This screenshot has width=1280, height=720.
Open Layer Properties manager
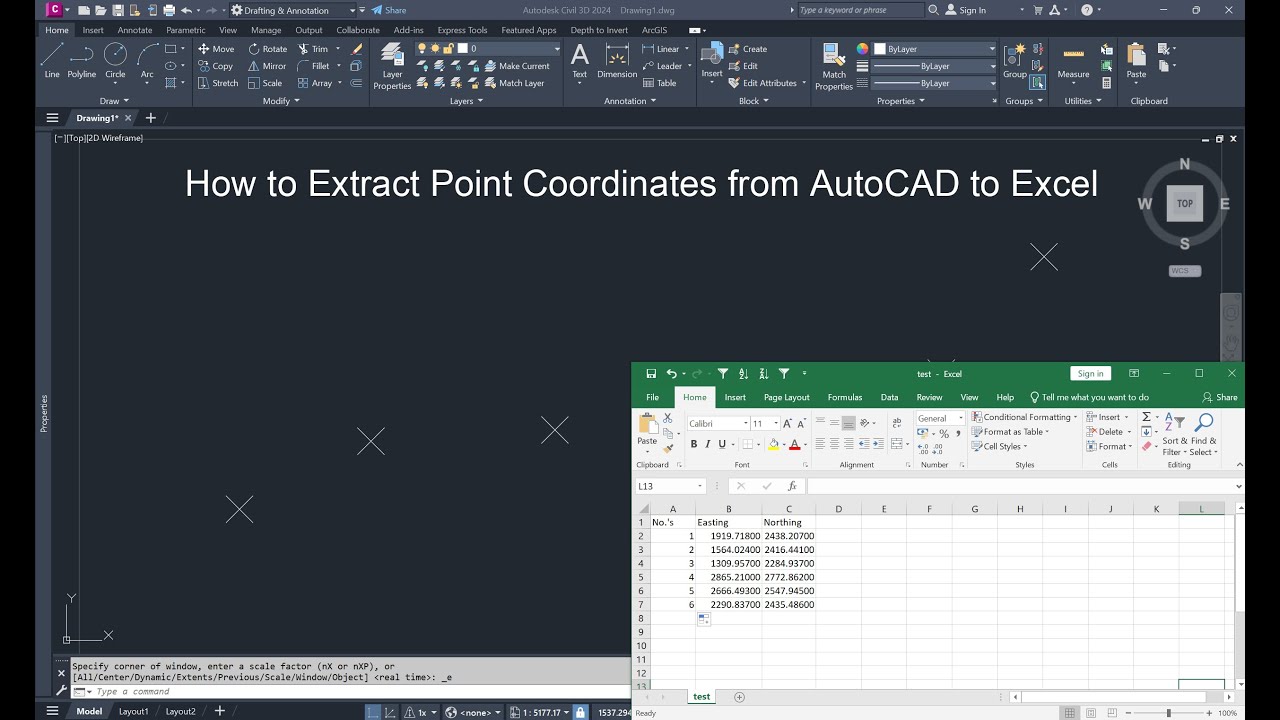tap(392, 66)
